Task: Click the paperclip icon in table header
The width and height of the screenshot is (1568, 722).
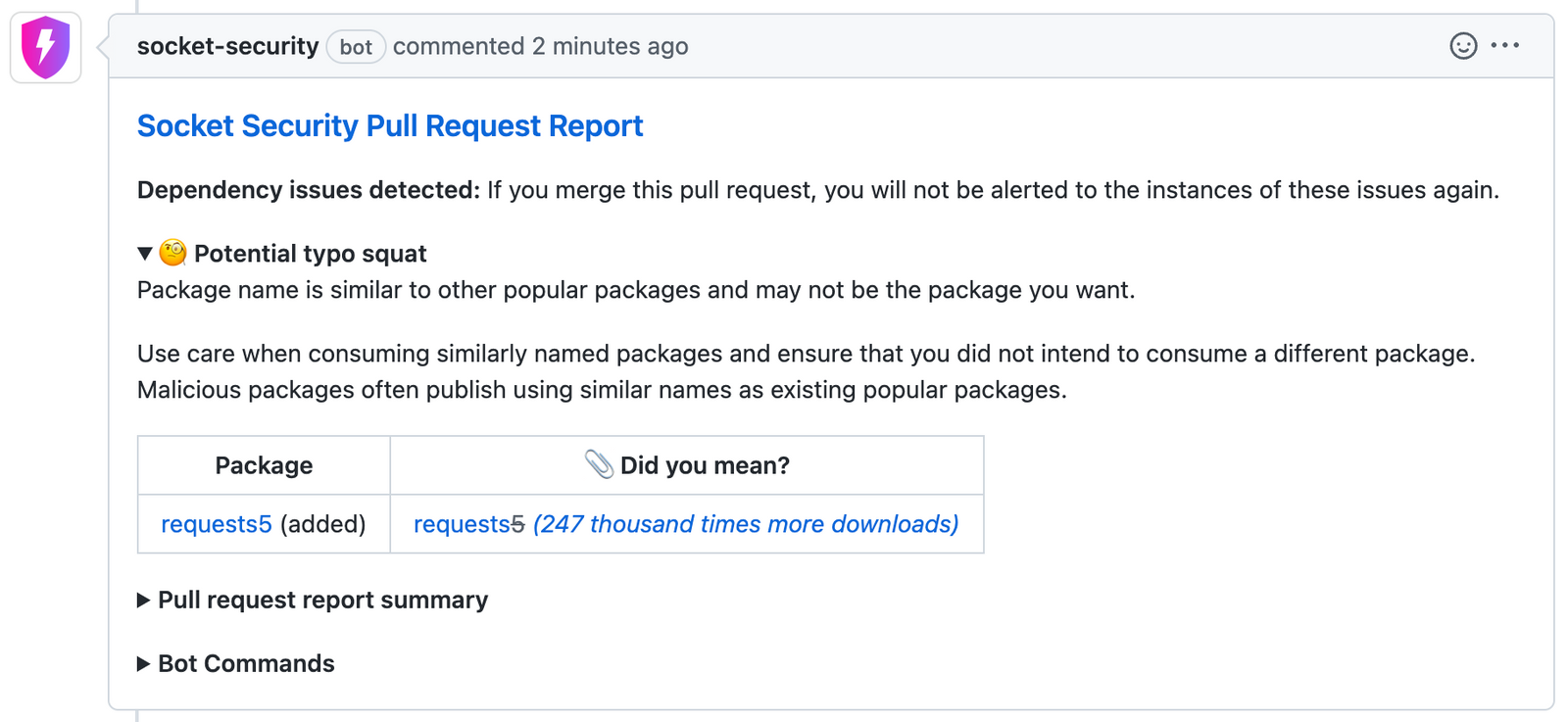Action: coord(599,464)
